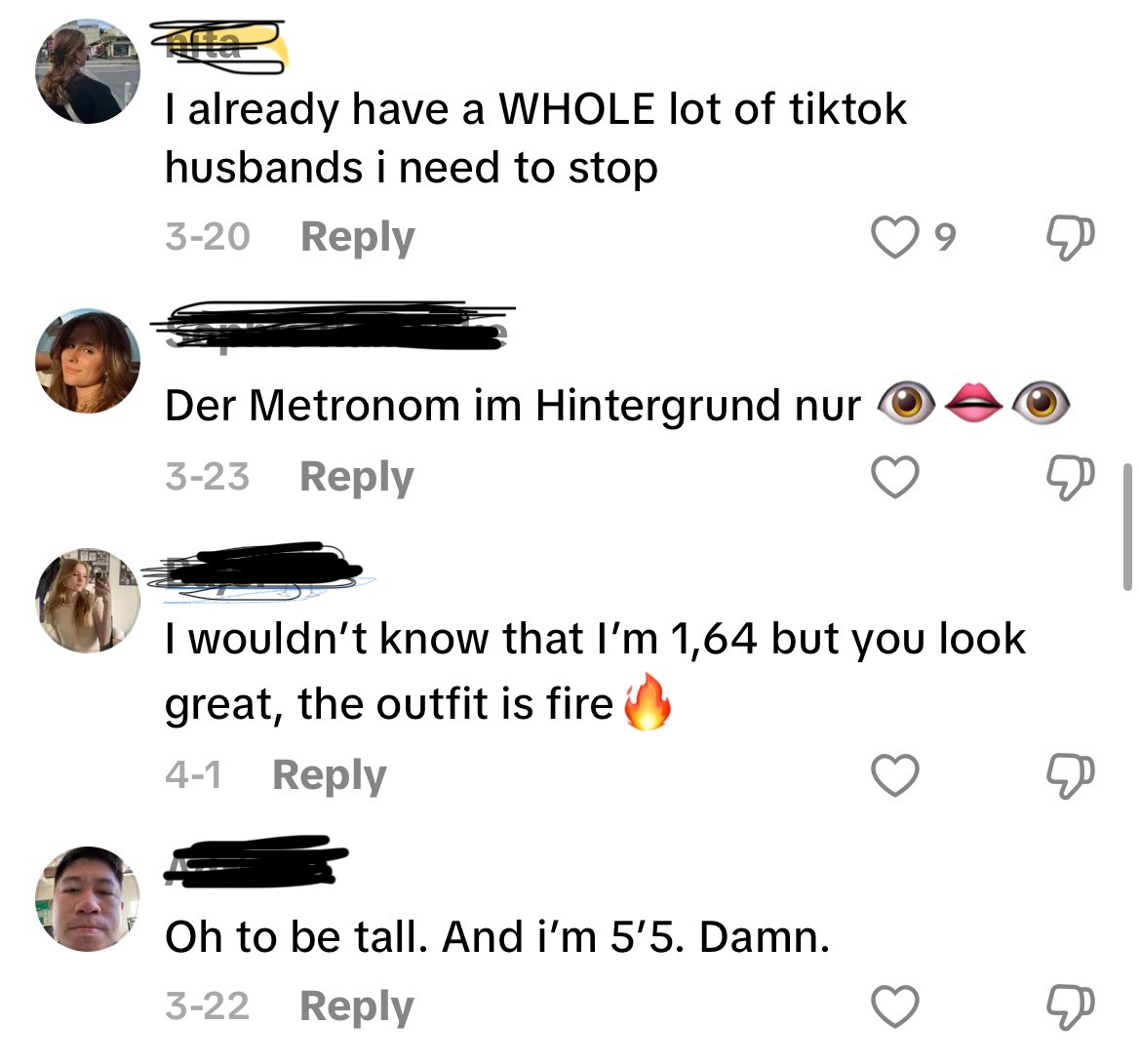Screen dimensions: 1141x1064
Task: Reply to the comment dated 3-22
Action: (x=357, y=1006)
